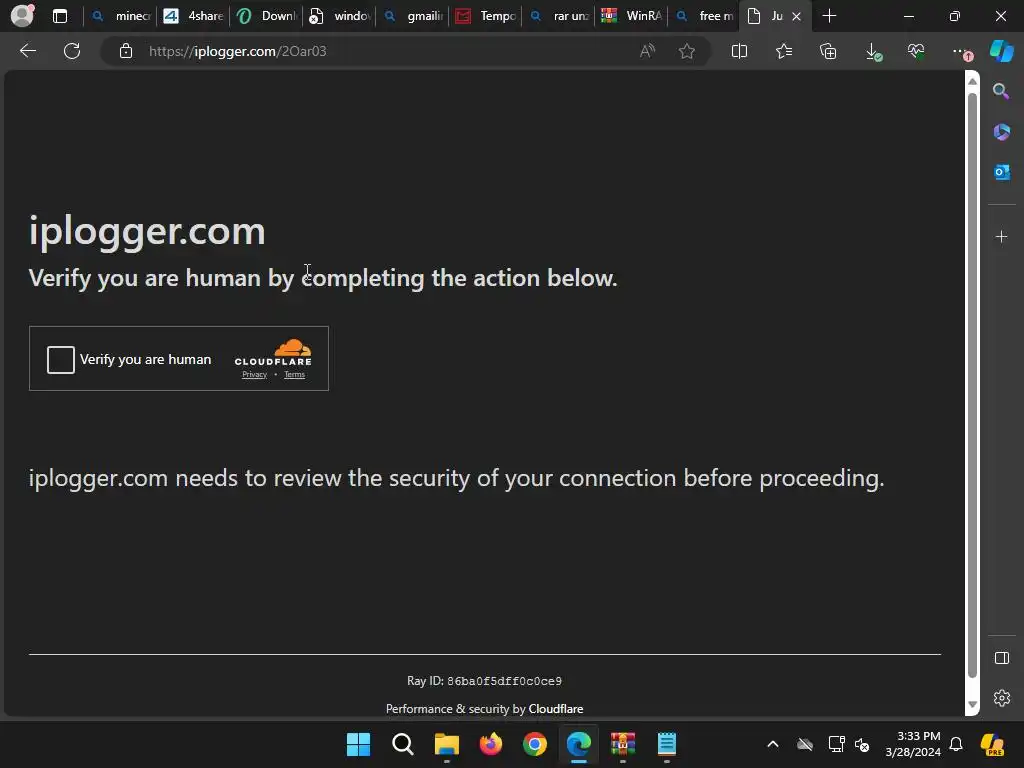Image resolution: width=1024 pixels, height=768 pixels.
Task: Switch to the minecr search tab
Action: click(121, 16)
